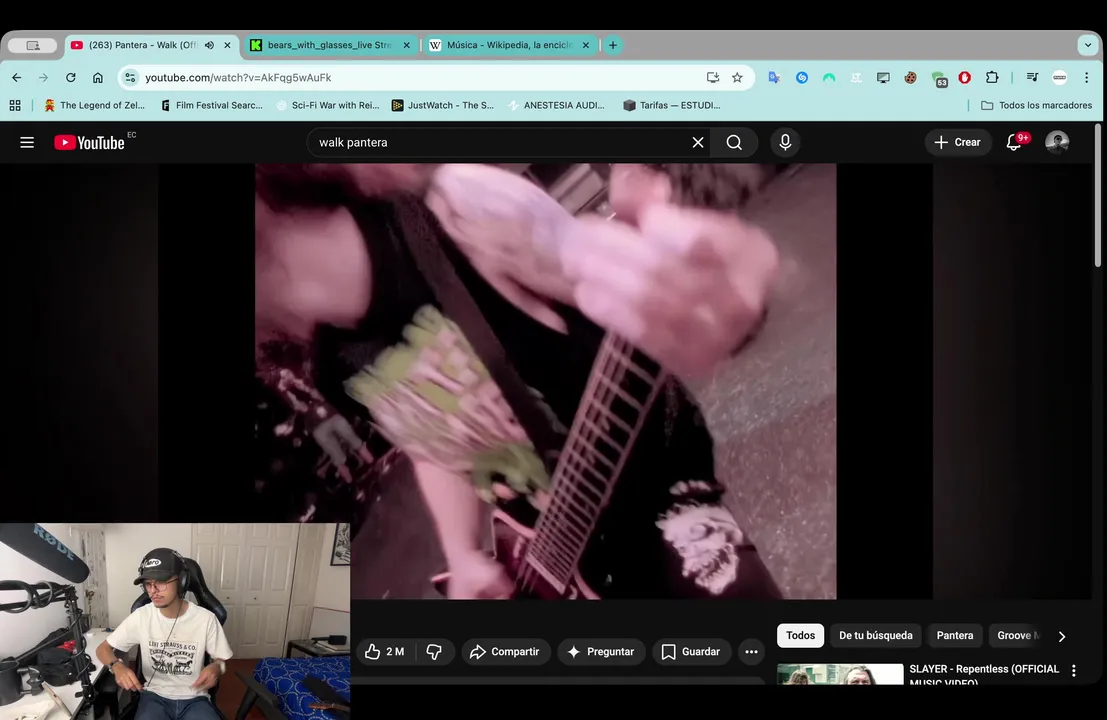Open Tarifas — ESTUDI... bookmark
1107x720 pixels.
(672, 105)
